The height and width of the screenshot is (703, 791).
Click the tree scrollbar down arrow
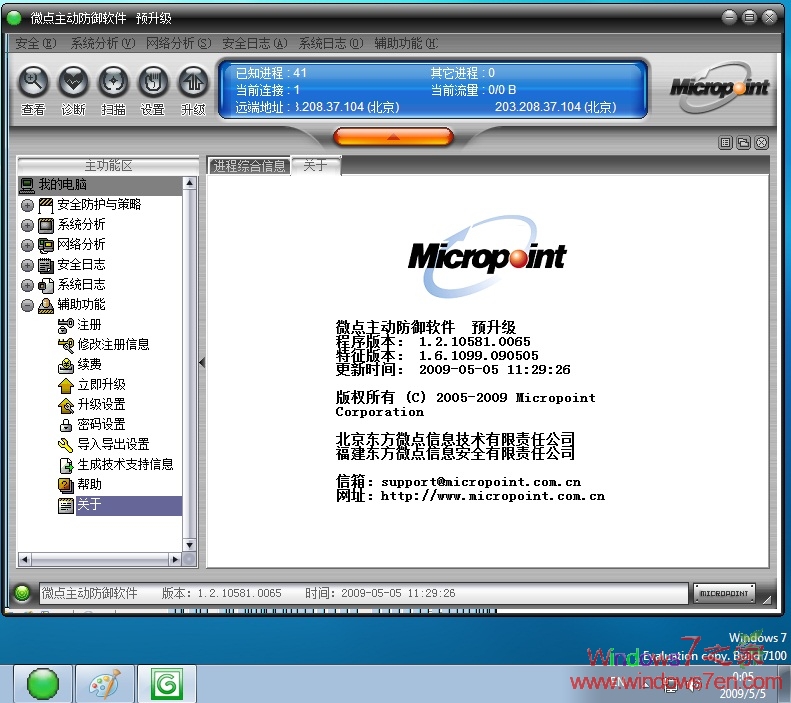point(190,545)
